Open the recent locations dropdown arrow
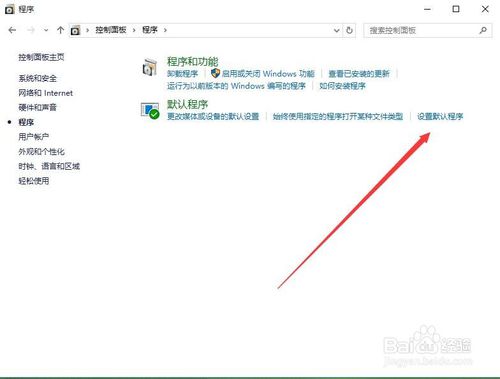Viewport: 500px width, 379px height. point(46,30)
